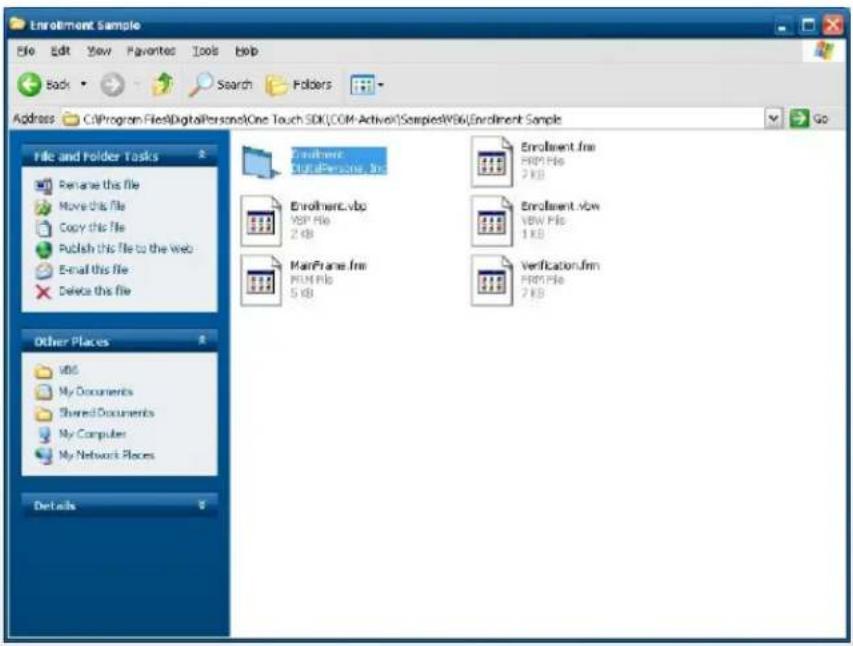Image resolution: width=853 pixels, height=646 pixels.
Task: Expand the Address bar dropdown arrow
Action: point(773,118)
